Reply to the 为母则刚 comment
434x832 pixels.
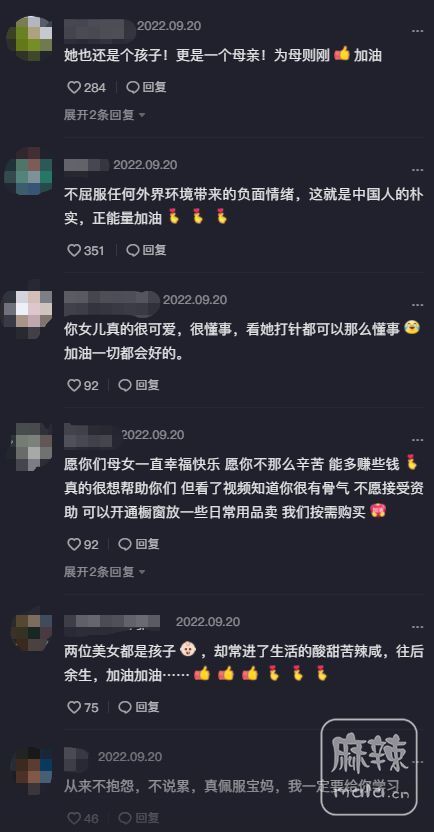point(146,87)
